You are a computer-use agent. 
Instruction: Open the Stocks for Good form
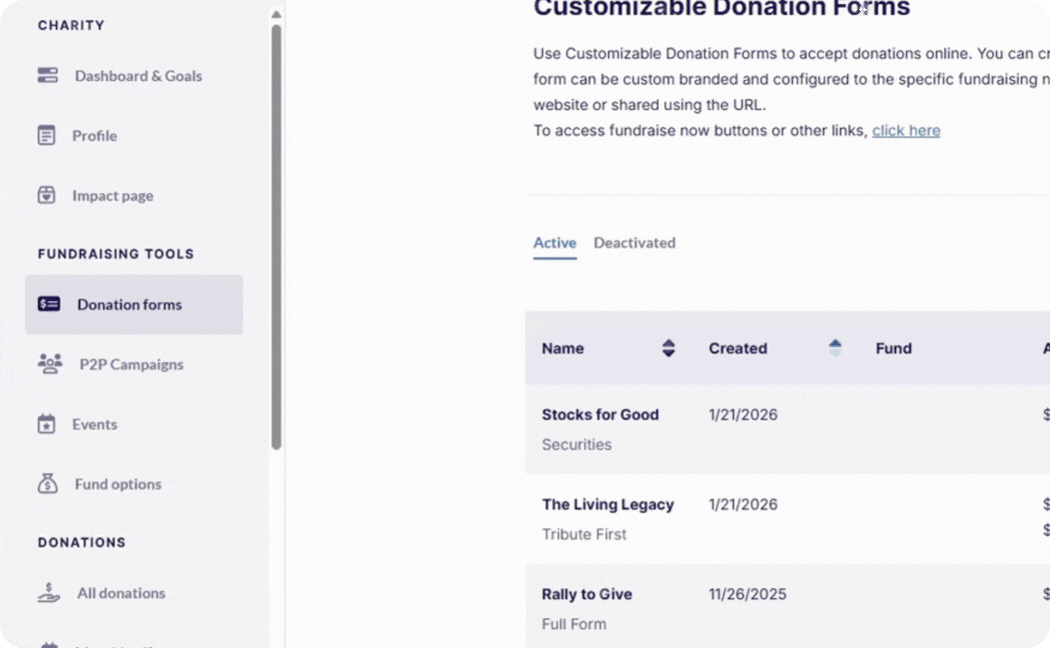[x=600, y=414]
